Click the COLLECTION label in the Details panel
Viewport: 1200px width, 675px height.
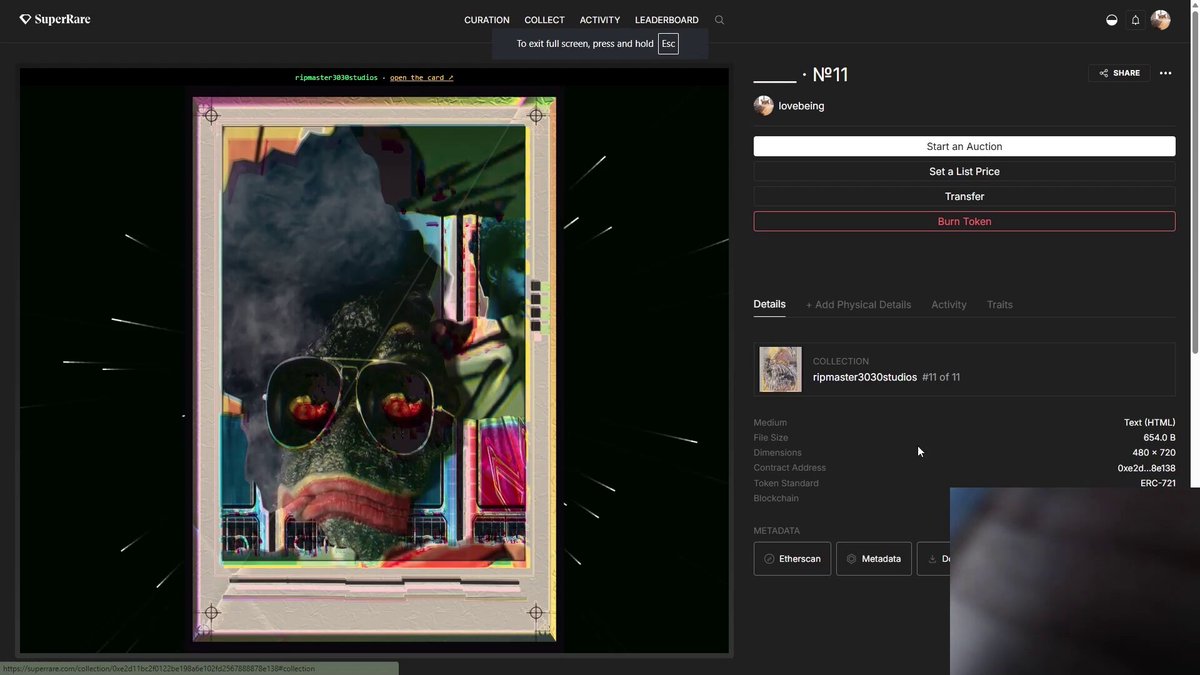tap(841, 361)
